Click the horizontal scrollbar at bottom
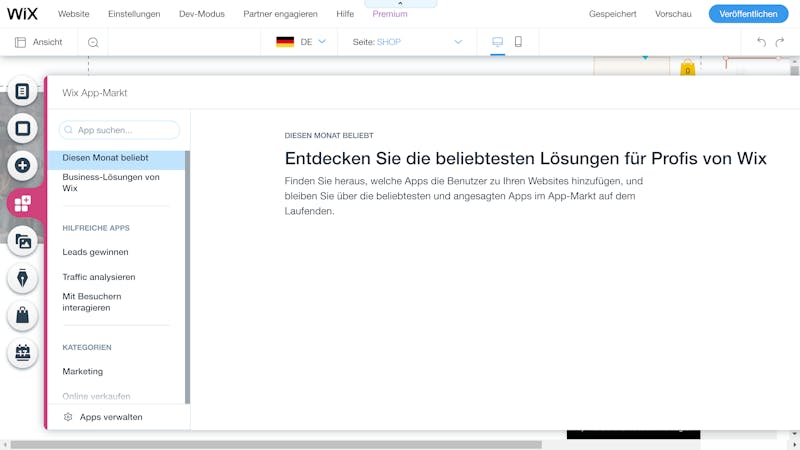The height and width of the screenshot is (450, 800). click(276, 445)
